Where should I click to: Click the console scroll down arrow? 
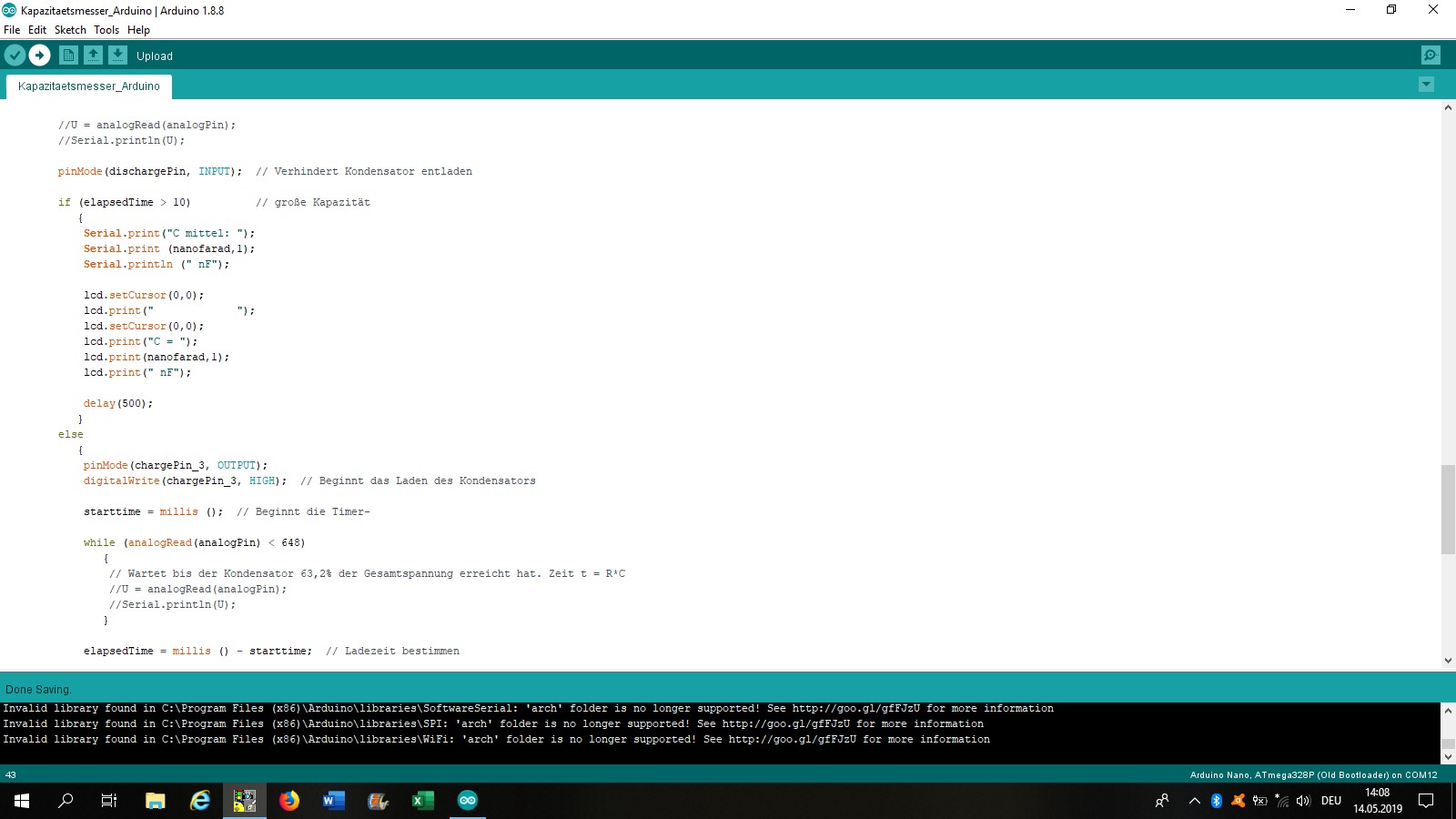pyautogui.click(x=1448, y=756)
